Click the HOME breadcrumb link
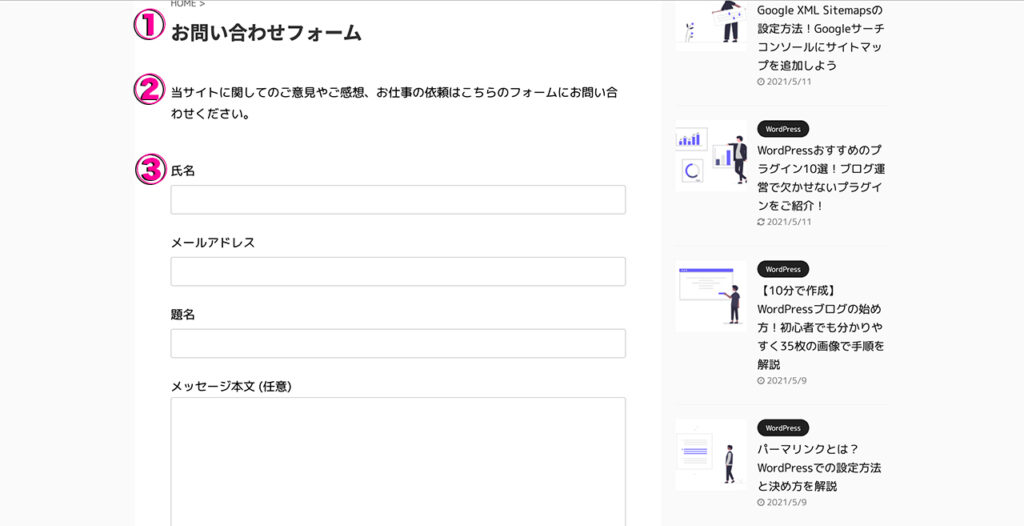 (x=184, y=4)
